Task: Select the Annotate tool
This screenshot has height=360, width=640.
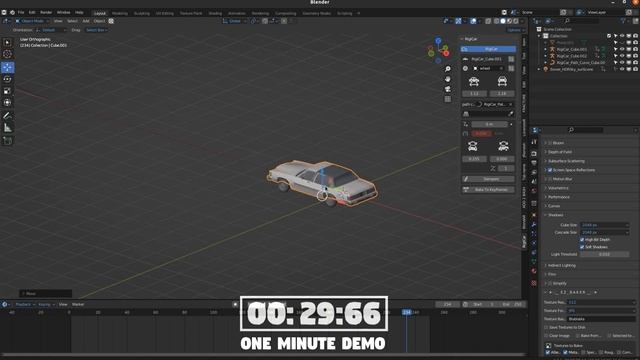Action: [7, 116]
